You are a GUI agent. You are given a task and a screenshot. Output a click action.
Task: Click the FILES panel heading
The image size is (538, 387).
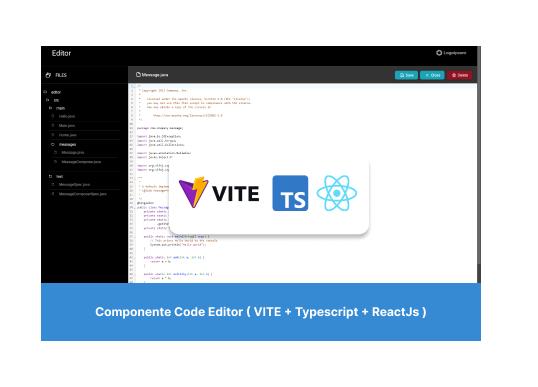pyautogui.click(x=61, y=75)
